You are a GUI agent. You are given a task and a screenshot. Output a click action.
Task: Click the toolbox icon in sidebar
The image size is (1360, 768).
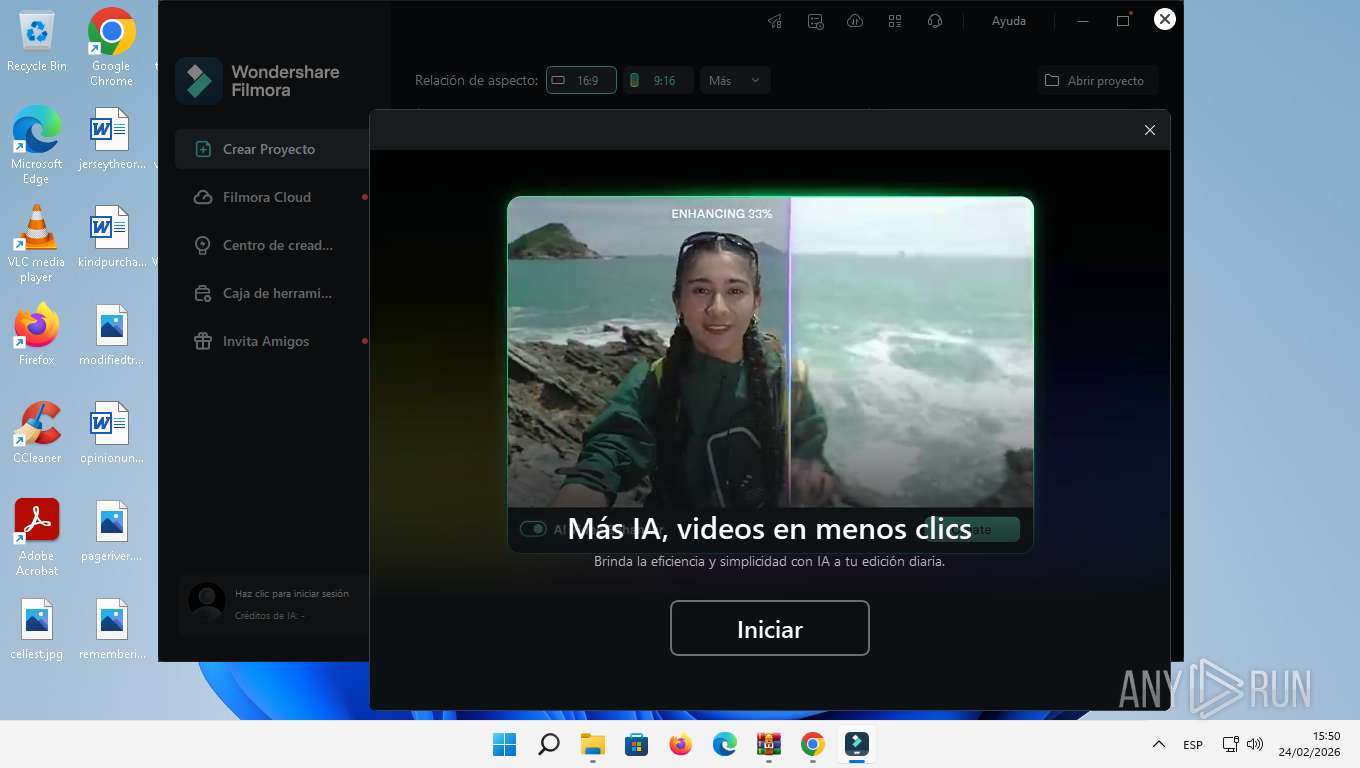coord(203,293)
